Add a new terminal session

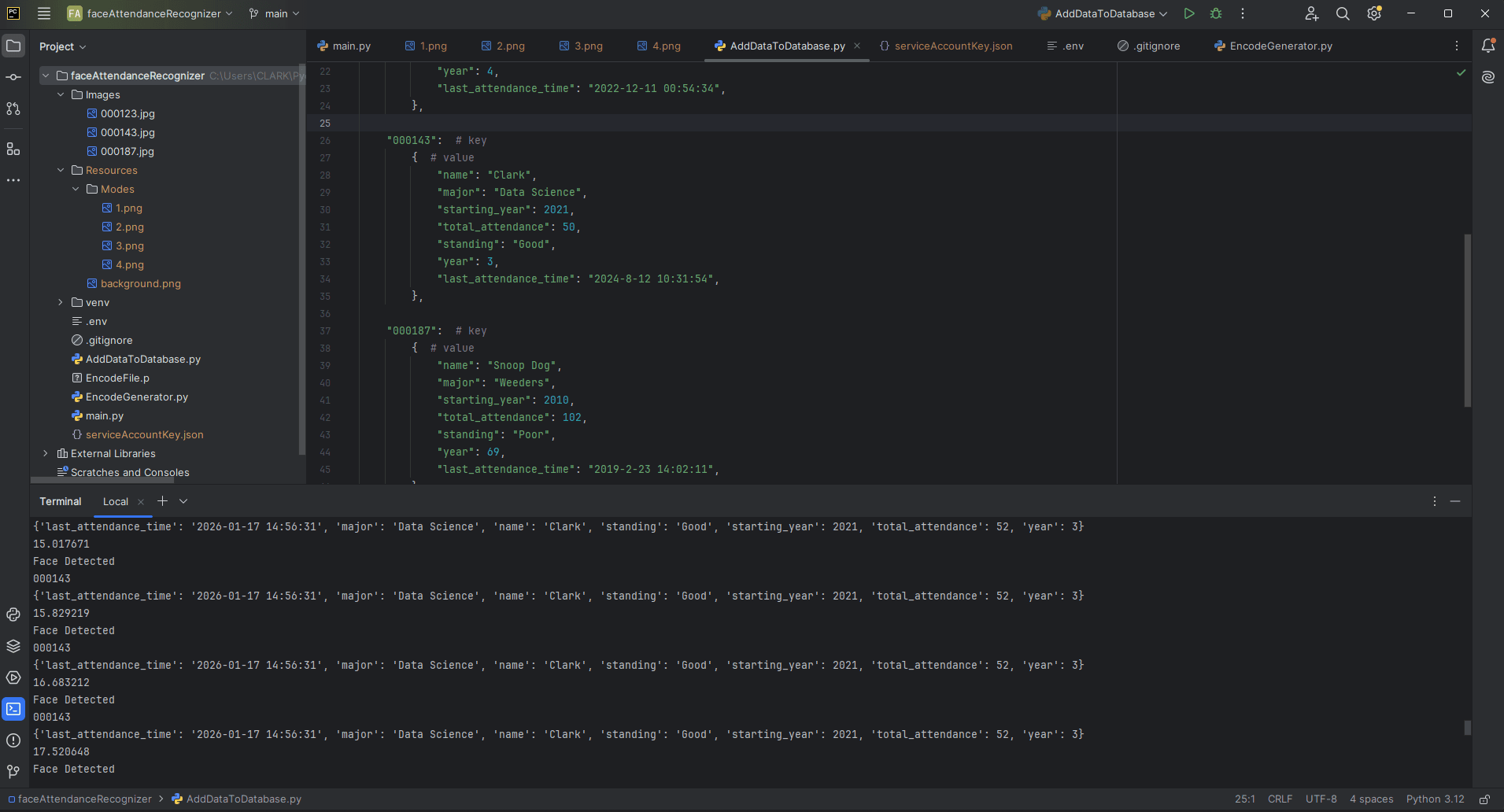162,501
